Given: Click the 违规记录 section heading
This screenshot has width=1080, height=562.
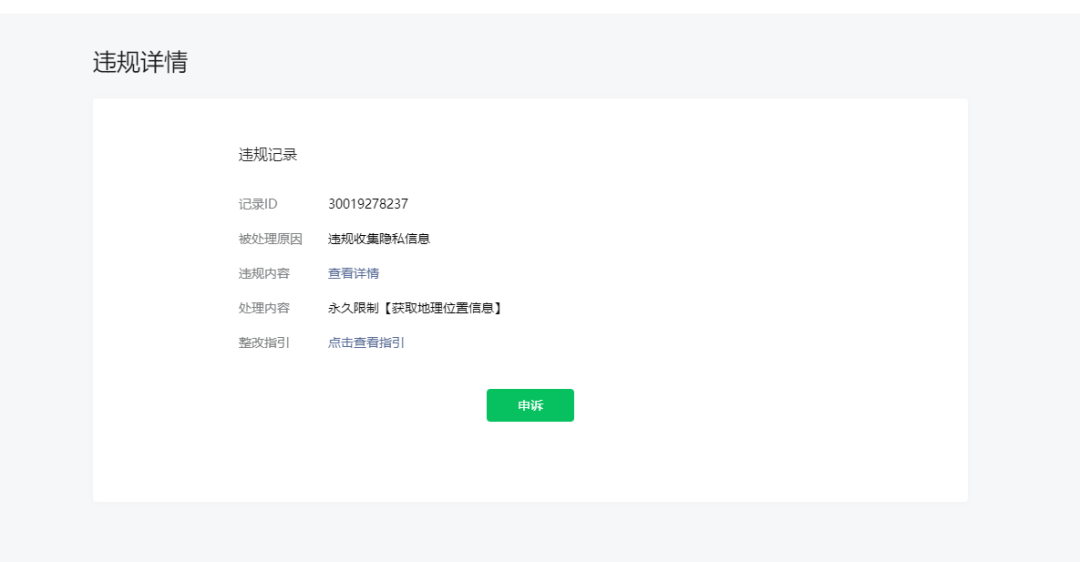Looking at the screenshot, I should tap(267, 155).
